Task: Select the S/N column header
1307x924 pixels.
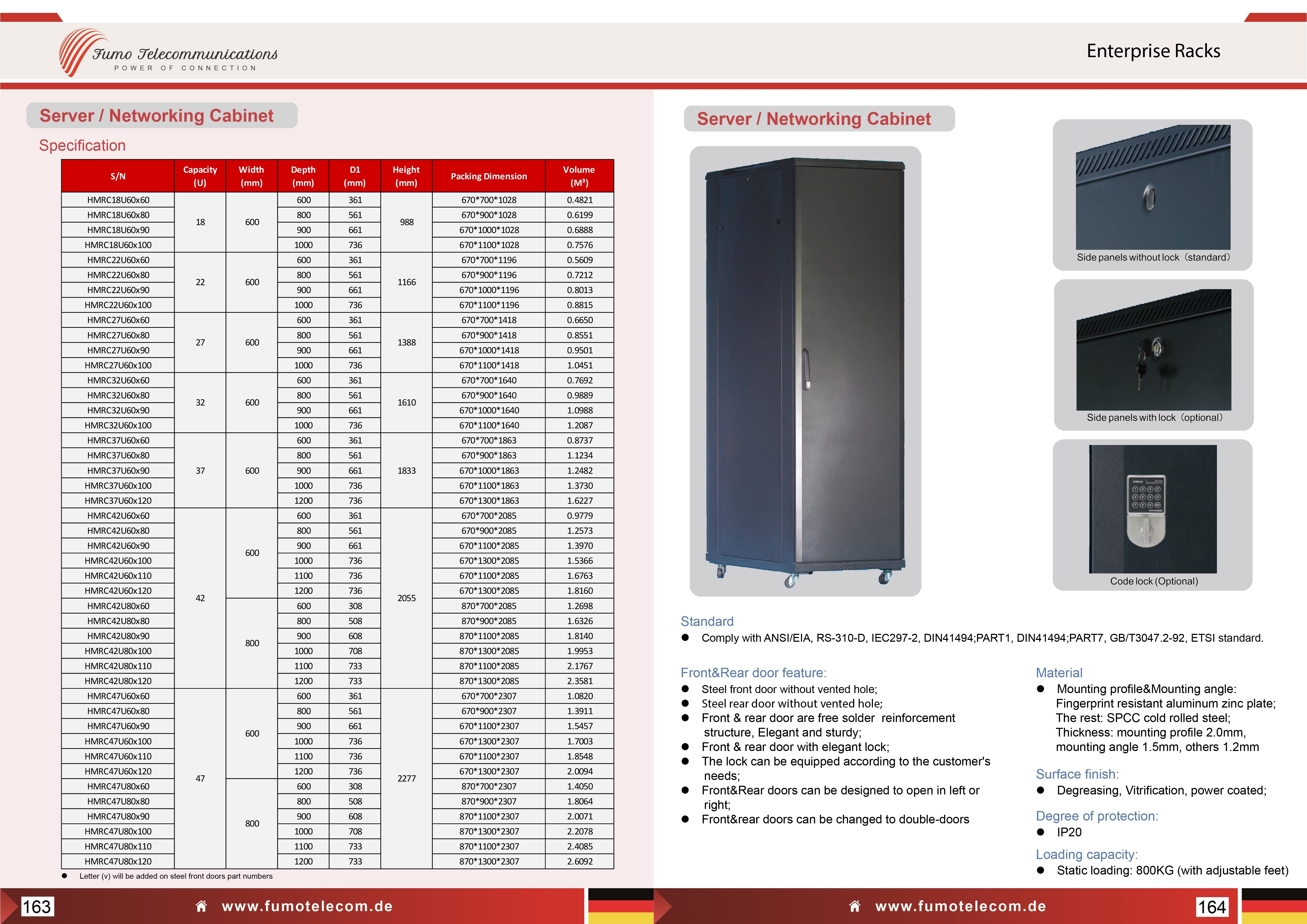Action: [118, 176]
